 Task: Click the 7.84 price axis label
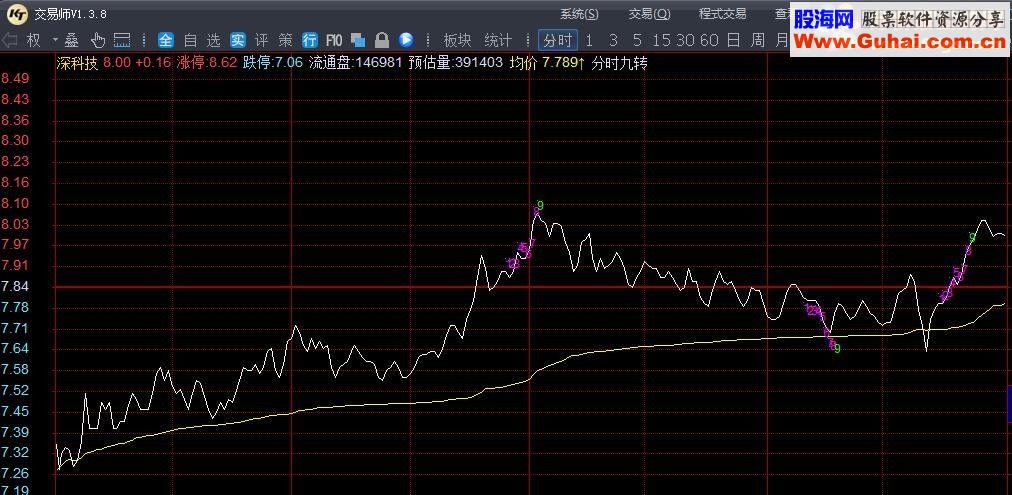pos(14,286)
